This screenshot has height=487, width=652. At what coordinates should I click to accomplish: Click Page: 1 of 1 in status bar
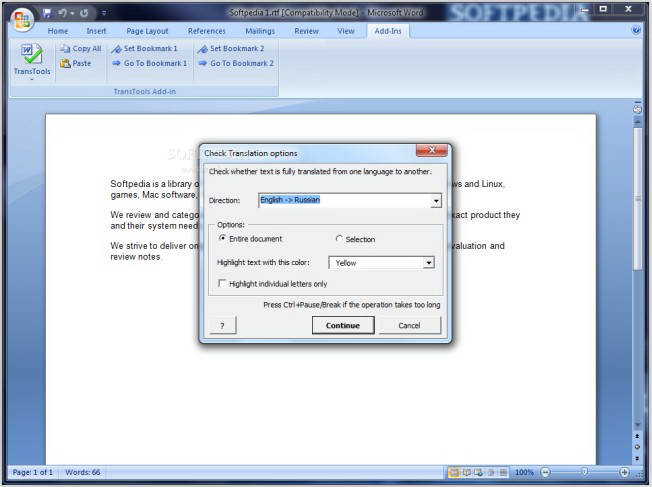[33, 472]
